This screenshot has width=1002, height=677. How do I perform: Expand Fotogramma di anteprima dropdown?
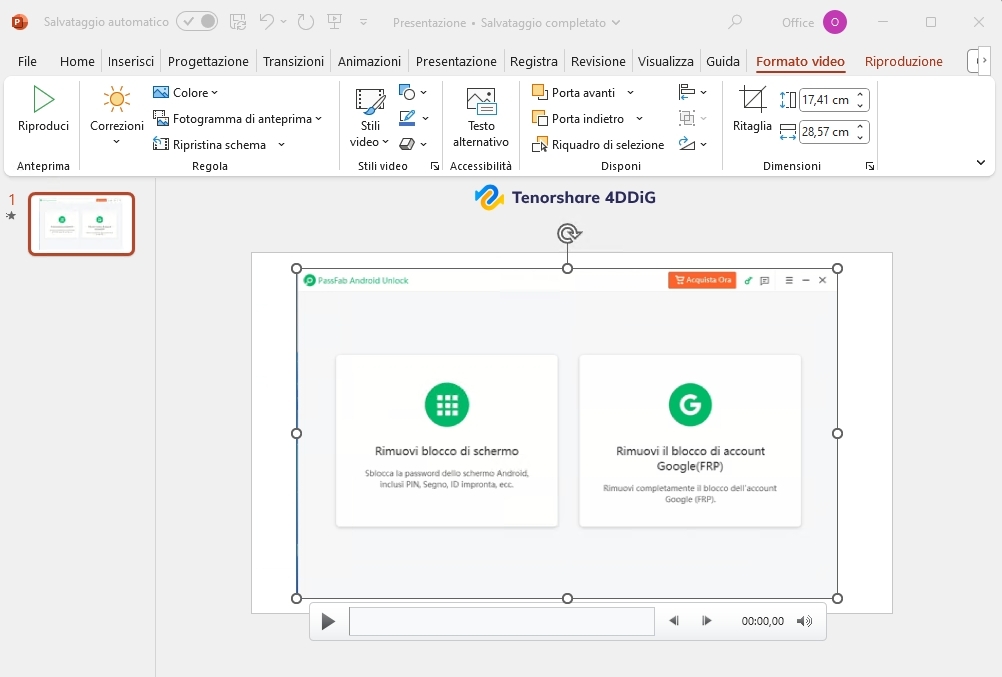319,119
